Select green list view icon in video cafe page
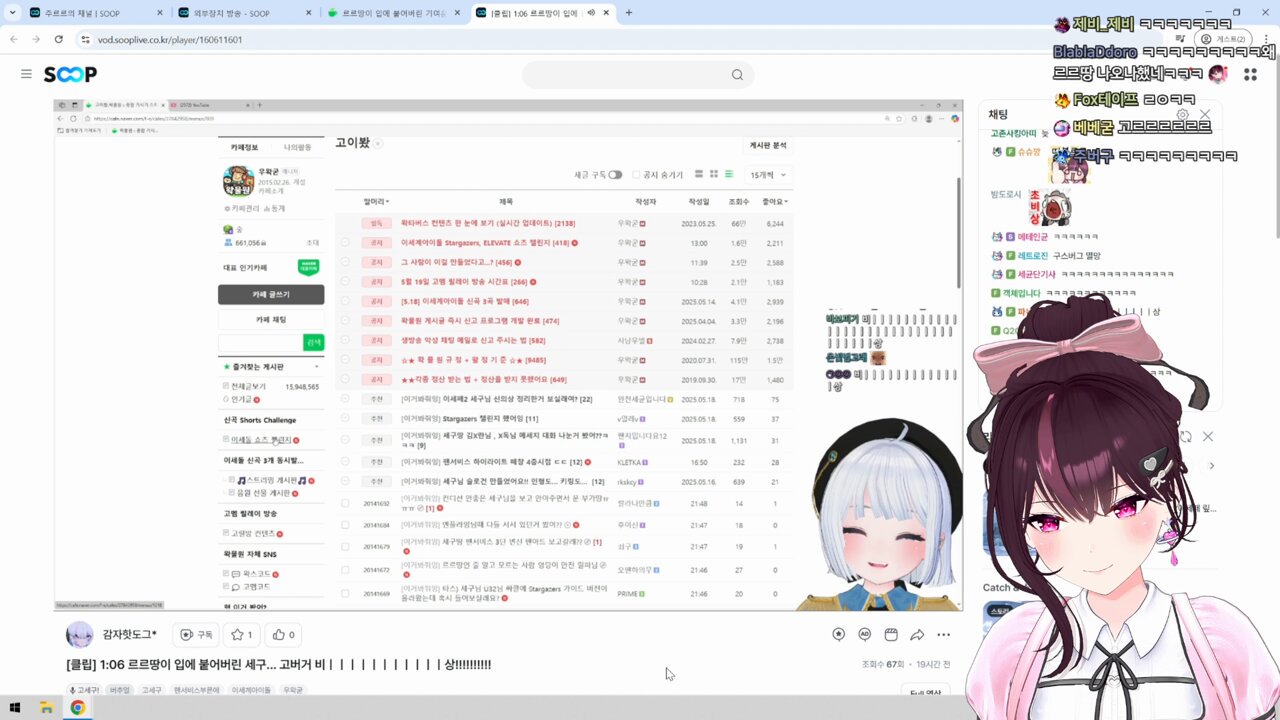The height and width of the screenshot is (720, 1280). pos(729,174)
